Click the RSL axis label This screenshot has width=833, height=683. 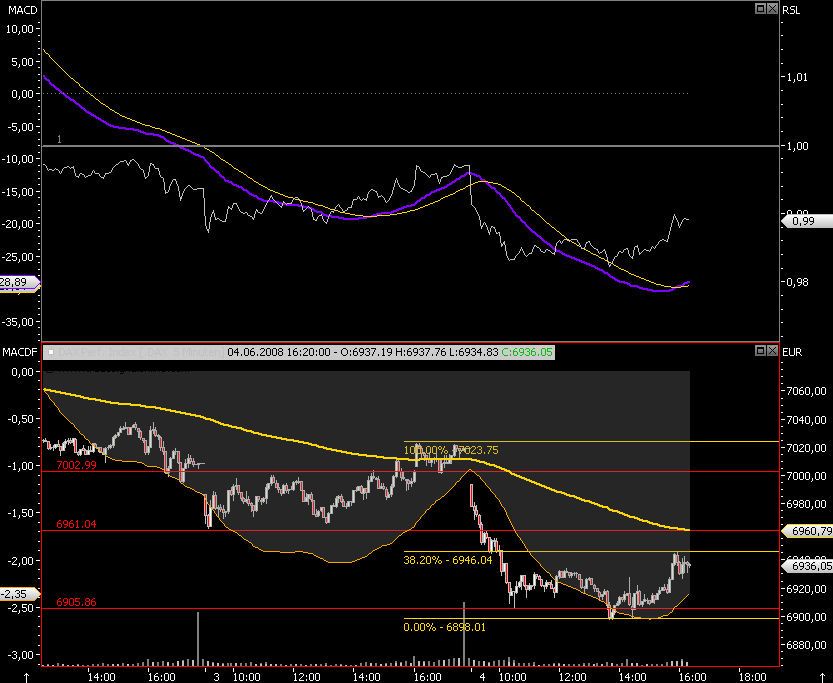point(792,10)
